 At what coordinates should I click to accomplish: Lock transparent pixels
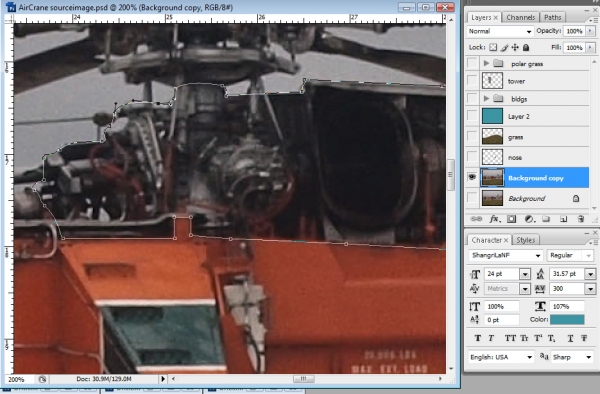point(493,47)
